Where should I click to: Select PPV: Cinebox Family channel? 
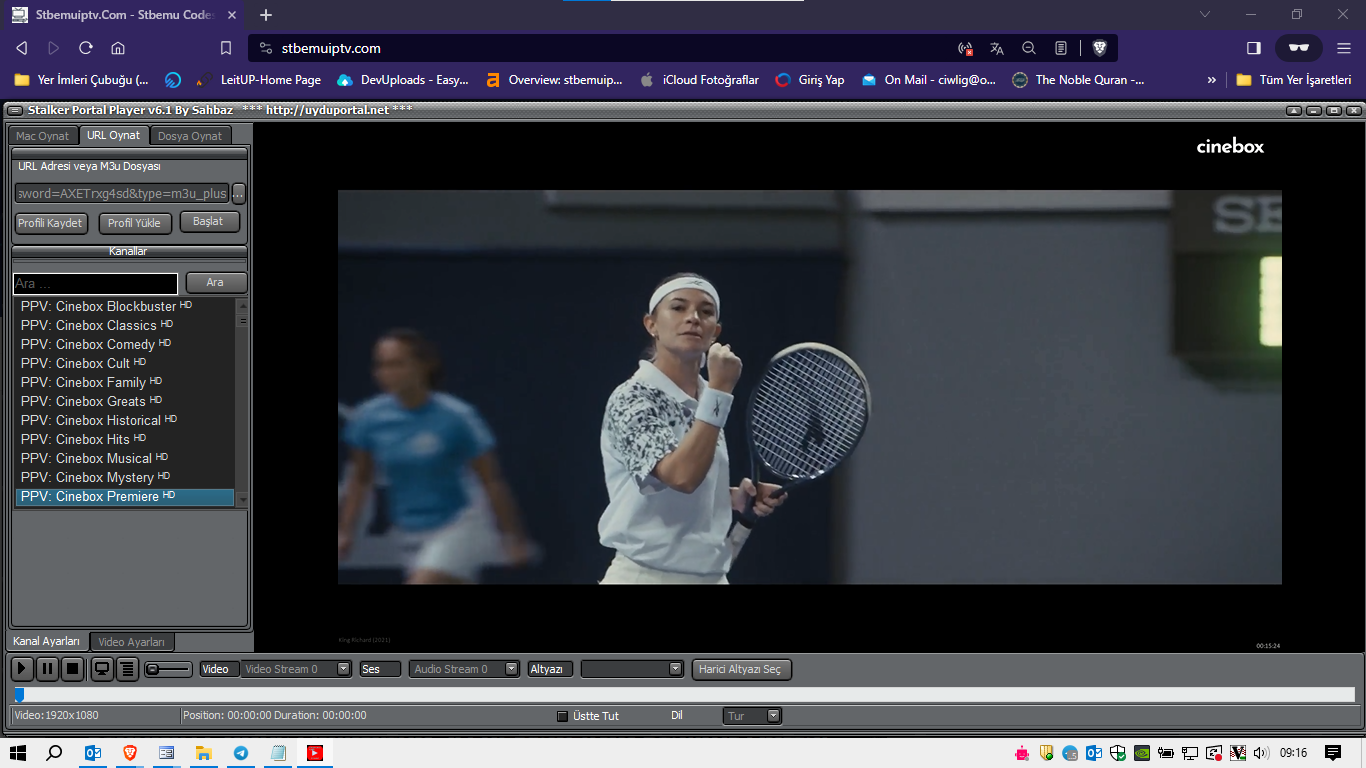coord(125,382)
